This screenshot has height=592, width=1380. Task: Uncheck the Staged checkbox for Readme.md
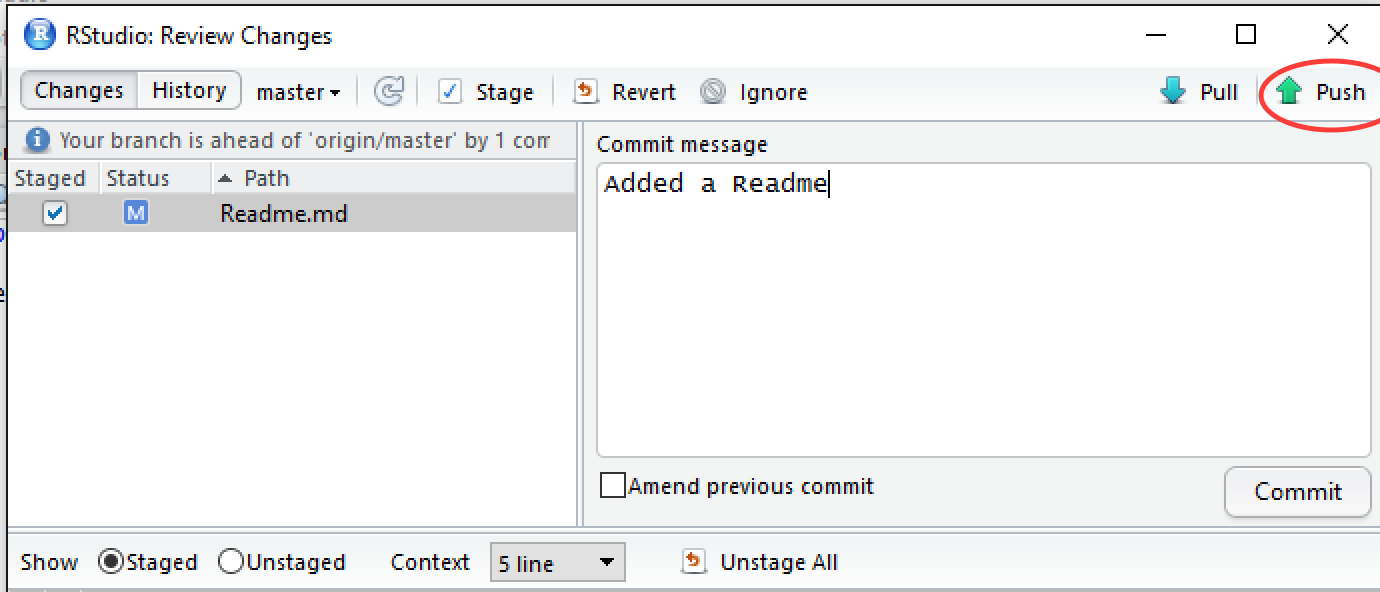(x=56, y=213)
